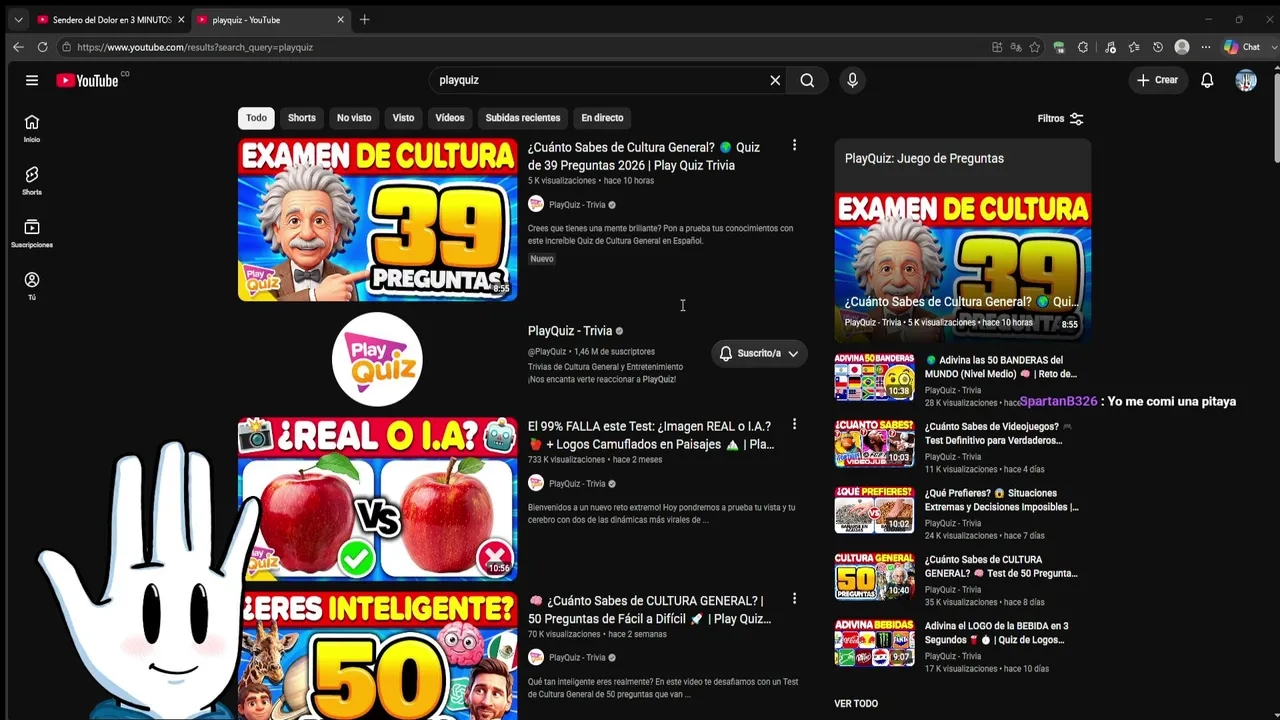Open the app install icon in address bar

[x=997, y=47]
